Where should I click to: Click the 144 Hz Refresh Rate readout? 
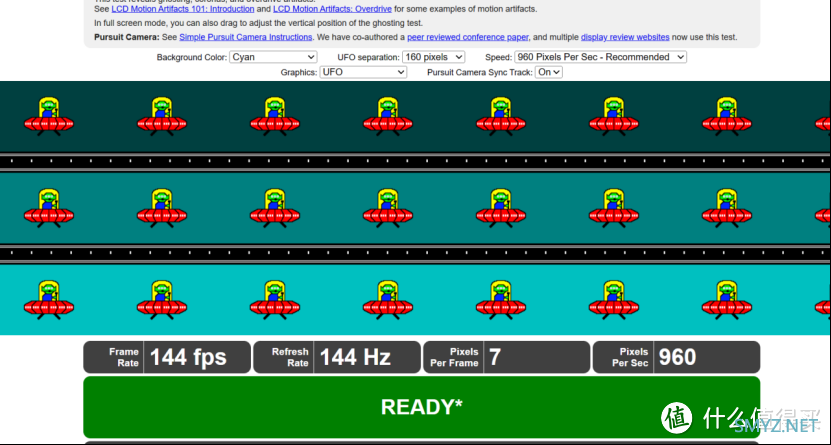coord(355,357)
